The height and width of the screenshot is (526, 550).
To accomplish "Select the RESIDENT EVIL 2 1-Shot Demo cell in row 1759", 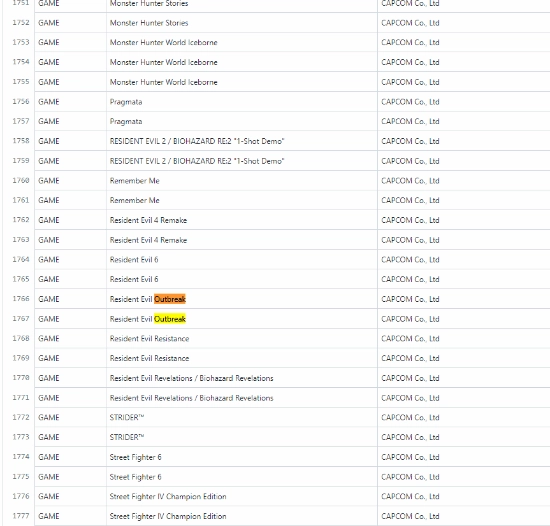I will [242, 161].
